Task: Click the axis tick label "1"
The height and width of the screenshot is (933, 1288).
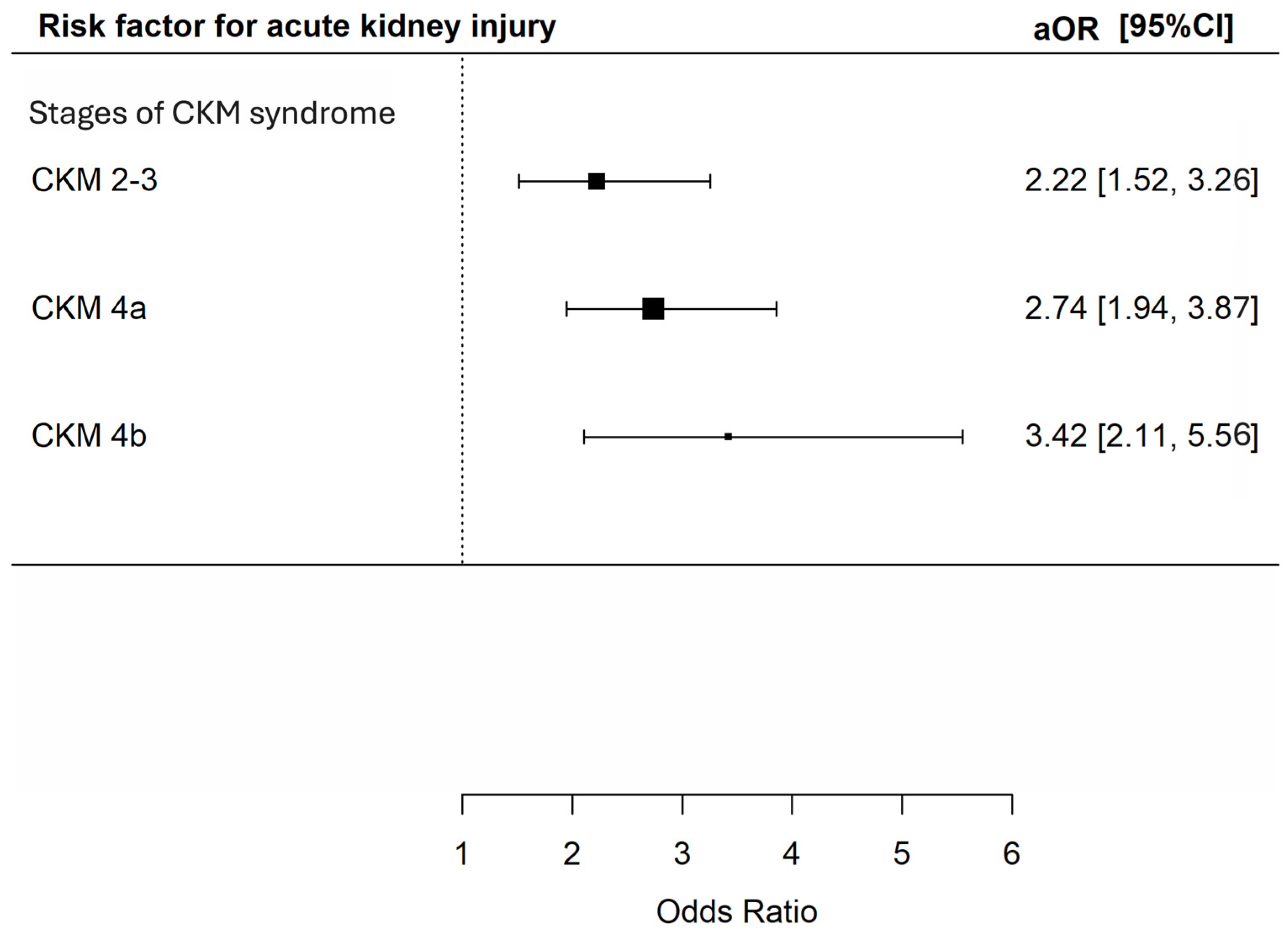Action: pos(462,854)
